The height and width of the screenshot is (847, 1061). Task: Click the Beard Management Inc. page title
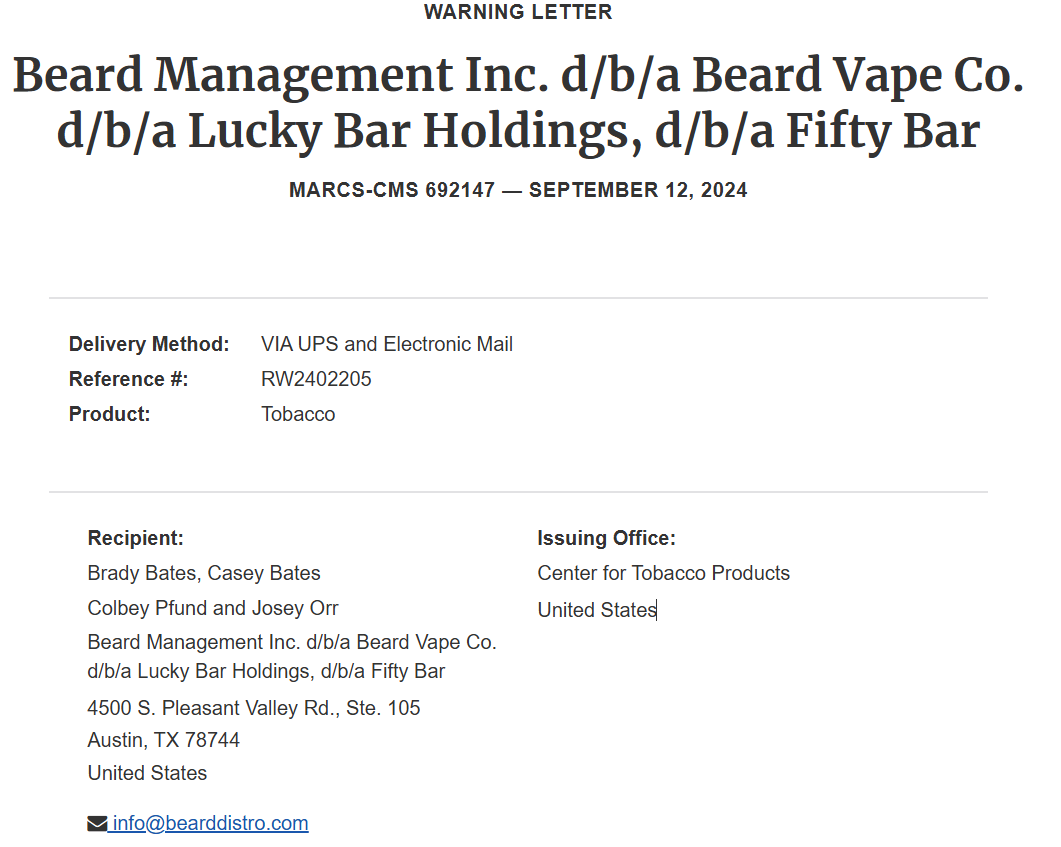[x=518, y=102]
